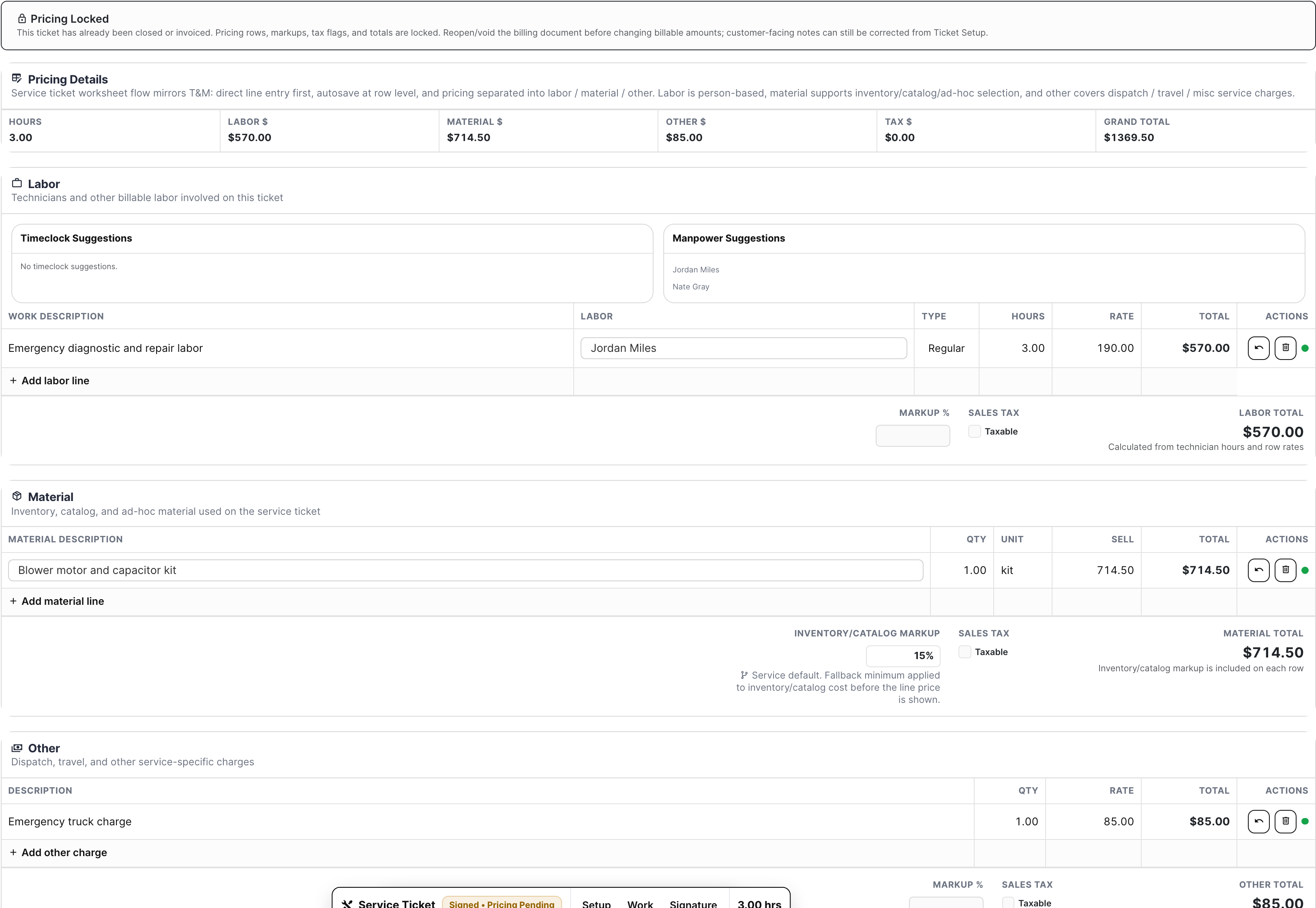
Task: Add a labor line
Action: coord(49,381)
